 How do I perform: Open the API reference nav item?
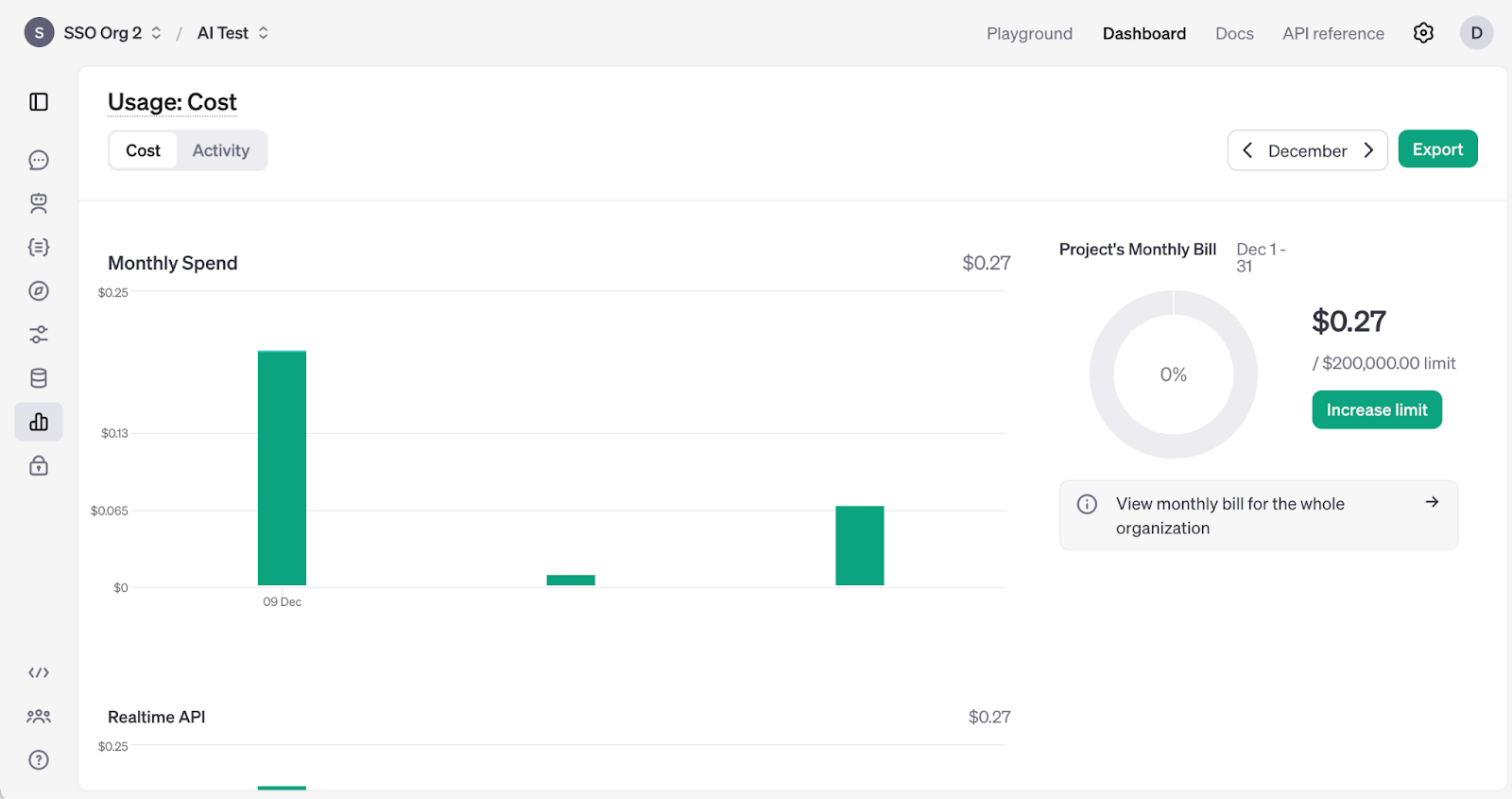point(1332,34)
